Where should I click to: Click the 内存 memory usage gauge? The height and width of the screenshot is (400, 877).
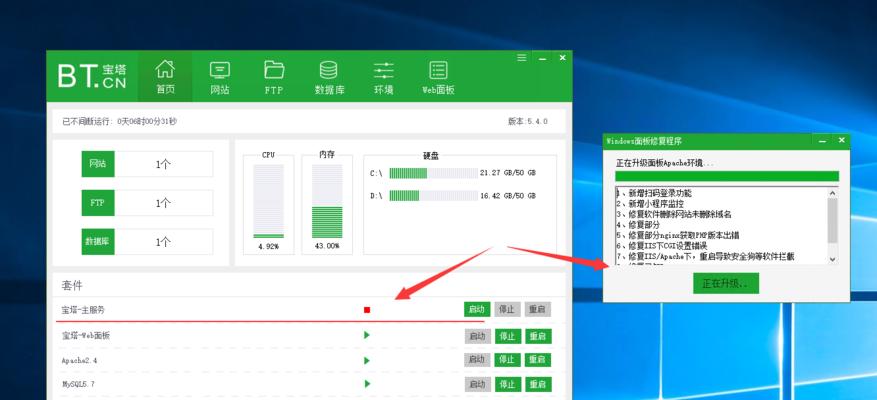pyautogui.click(x=327, y=201)
